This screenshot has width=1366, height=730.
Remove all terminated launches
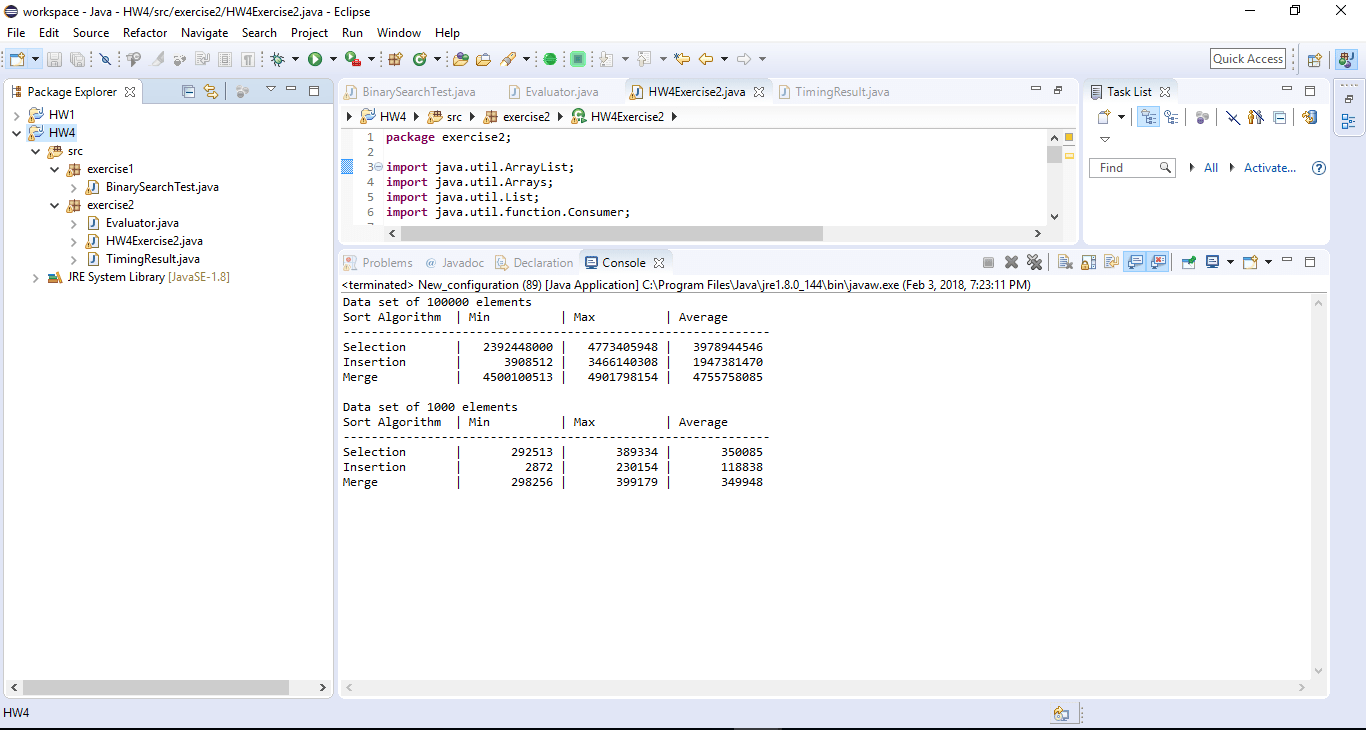(x=1036, y=261)
